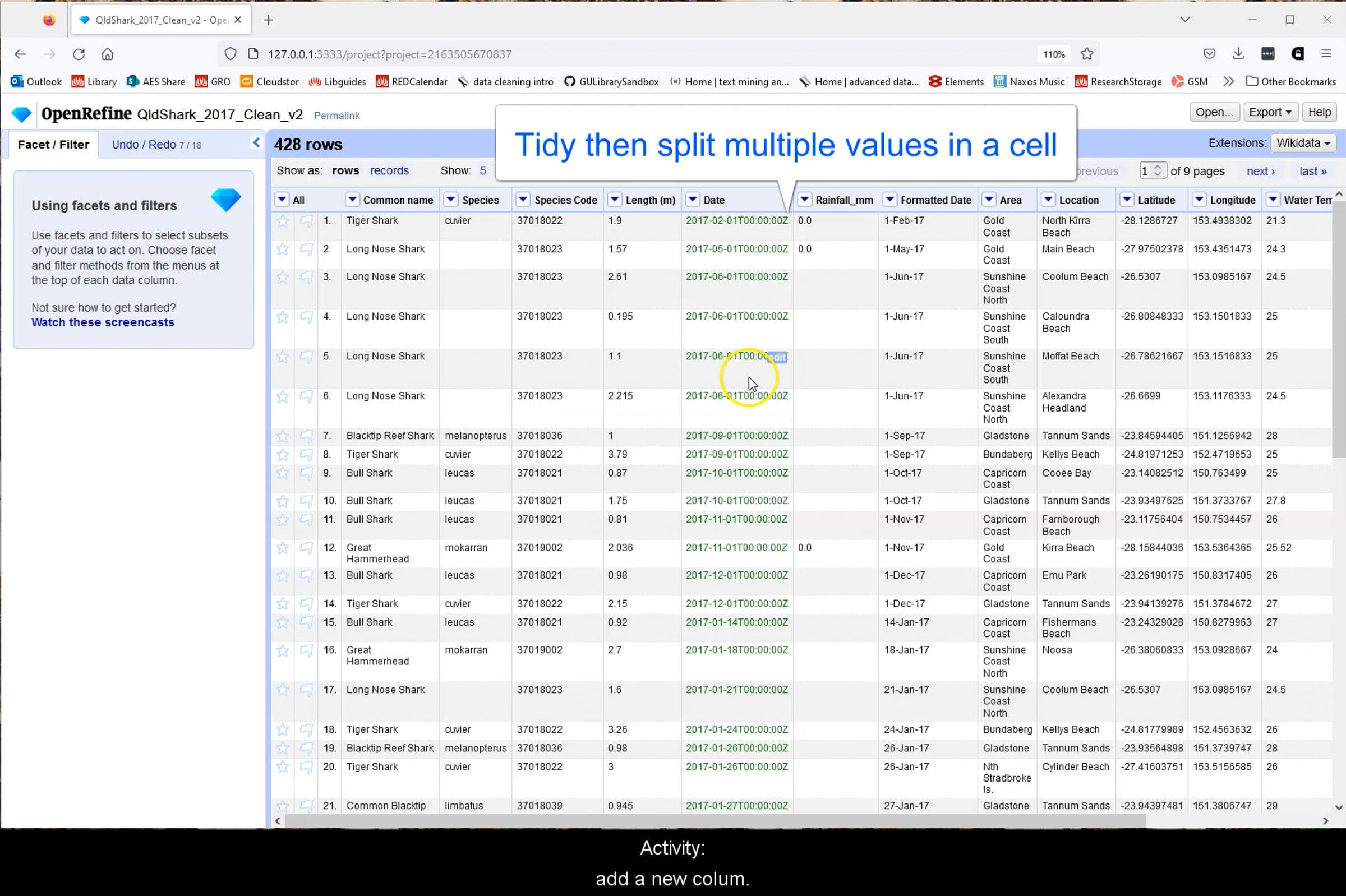Expand the Export menu
1346x896 pixels.
[x=1270, y=112]
